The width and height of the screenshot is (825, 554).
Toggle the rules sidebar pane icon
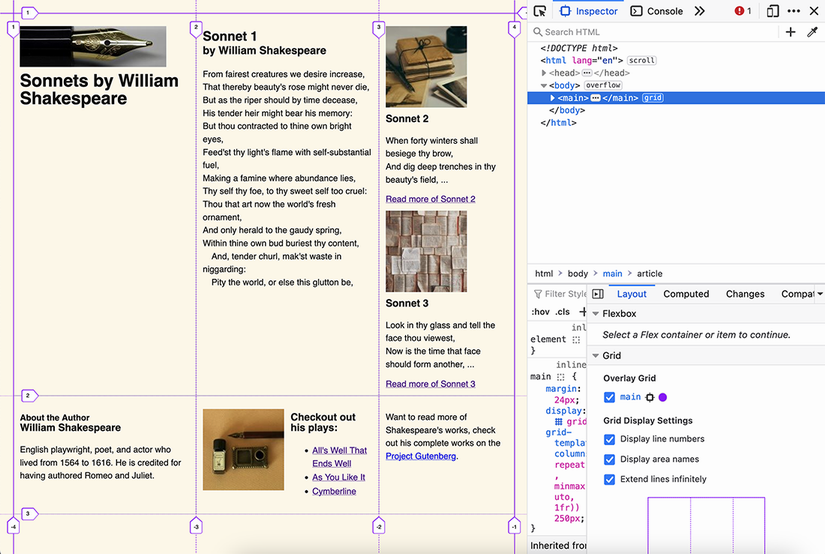[598, 294]
